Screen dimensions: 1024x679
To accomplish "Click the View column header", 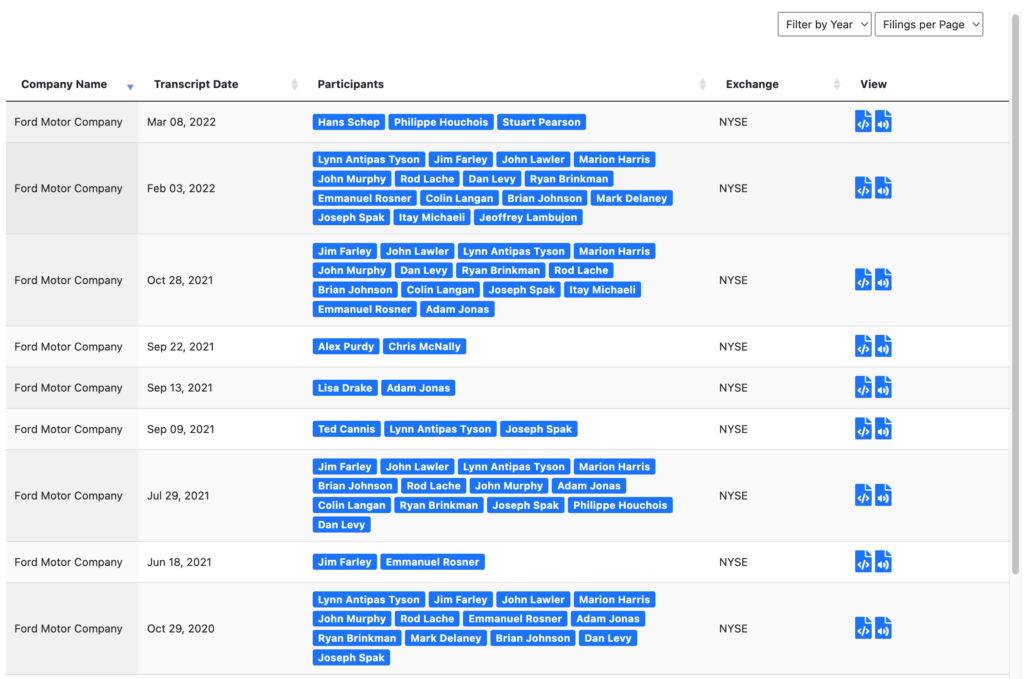I will [x=873, y=84].
